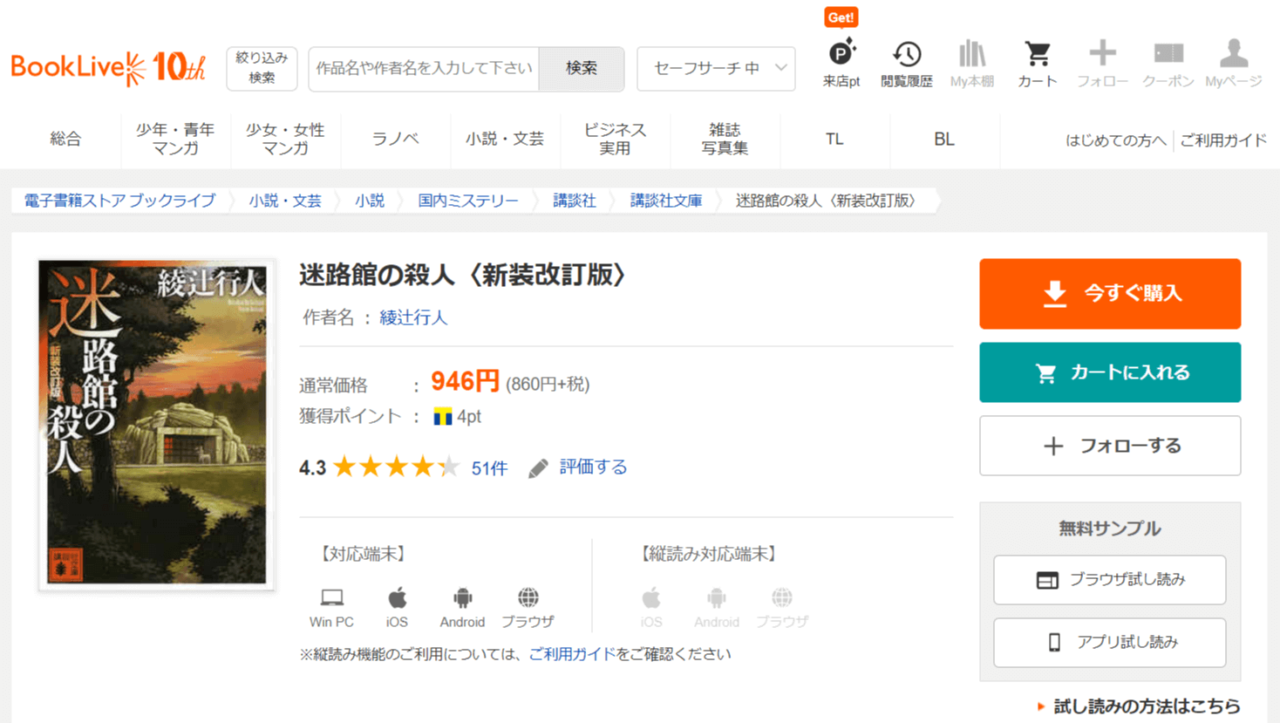Open the クーポン coupon icon
This screenshot has width=1280, height=723.
coord(1168,63)
